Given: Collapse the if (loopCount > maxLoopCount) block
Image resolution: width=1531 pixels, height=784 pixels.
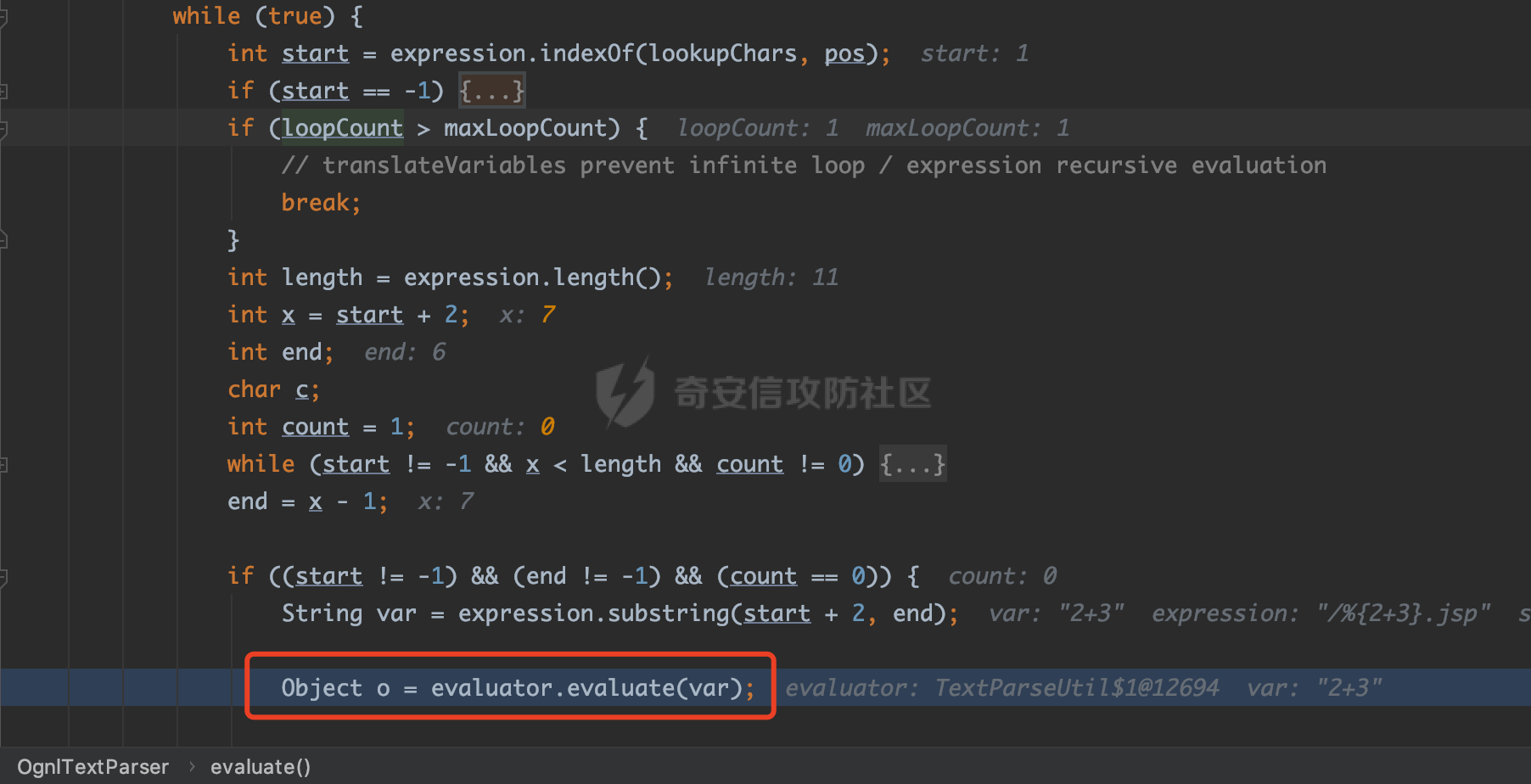Looking at the screenshot, I should pyautogui.click(x=3, y=128).
